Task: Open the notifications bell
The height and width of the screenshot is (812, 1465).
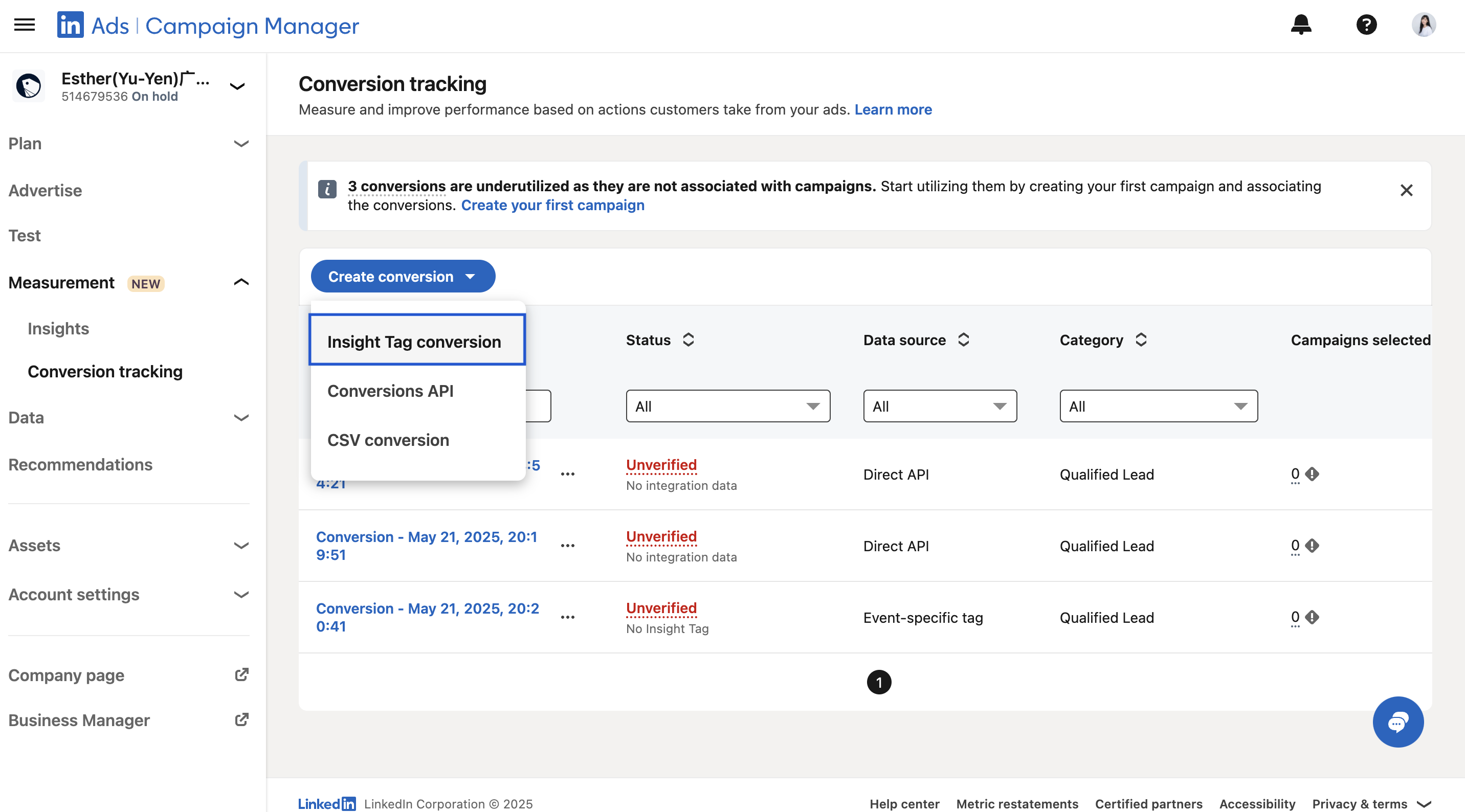Action: click(x=1301, y=25)
